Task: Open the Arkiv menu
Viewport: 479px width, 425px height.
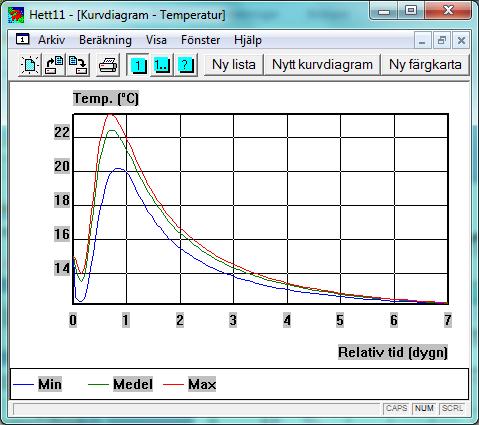Action: 51,40
